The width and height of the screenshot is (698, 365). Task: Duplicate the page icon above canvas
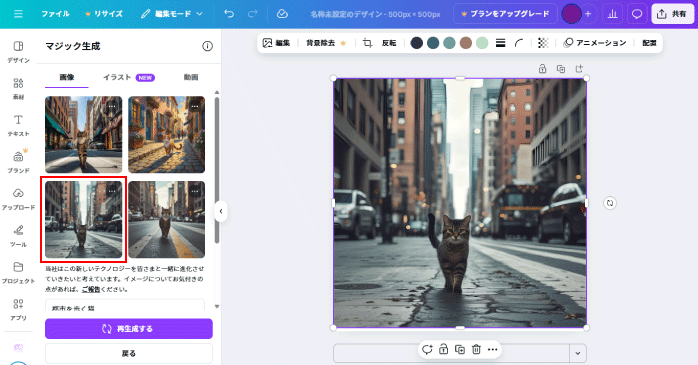561,69
